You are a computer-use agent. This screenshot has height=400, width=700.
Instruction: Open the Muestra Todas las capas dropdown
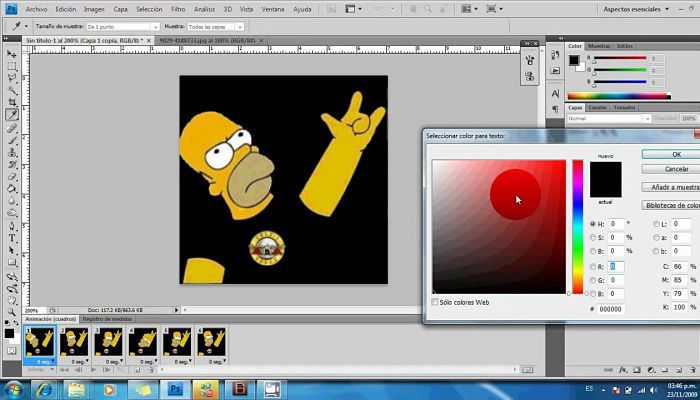[216, 27]
